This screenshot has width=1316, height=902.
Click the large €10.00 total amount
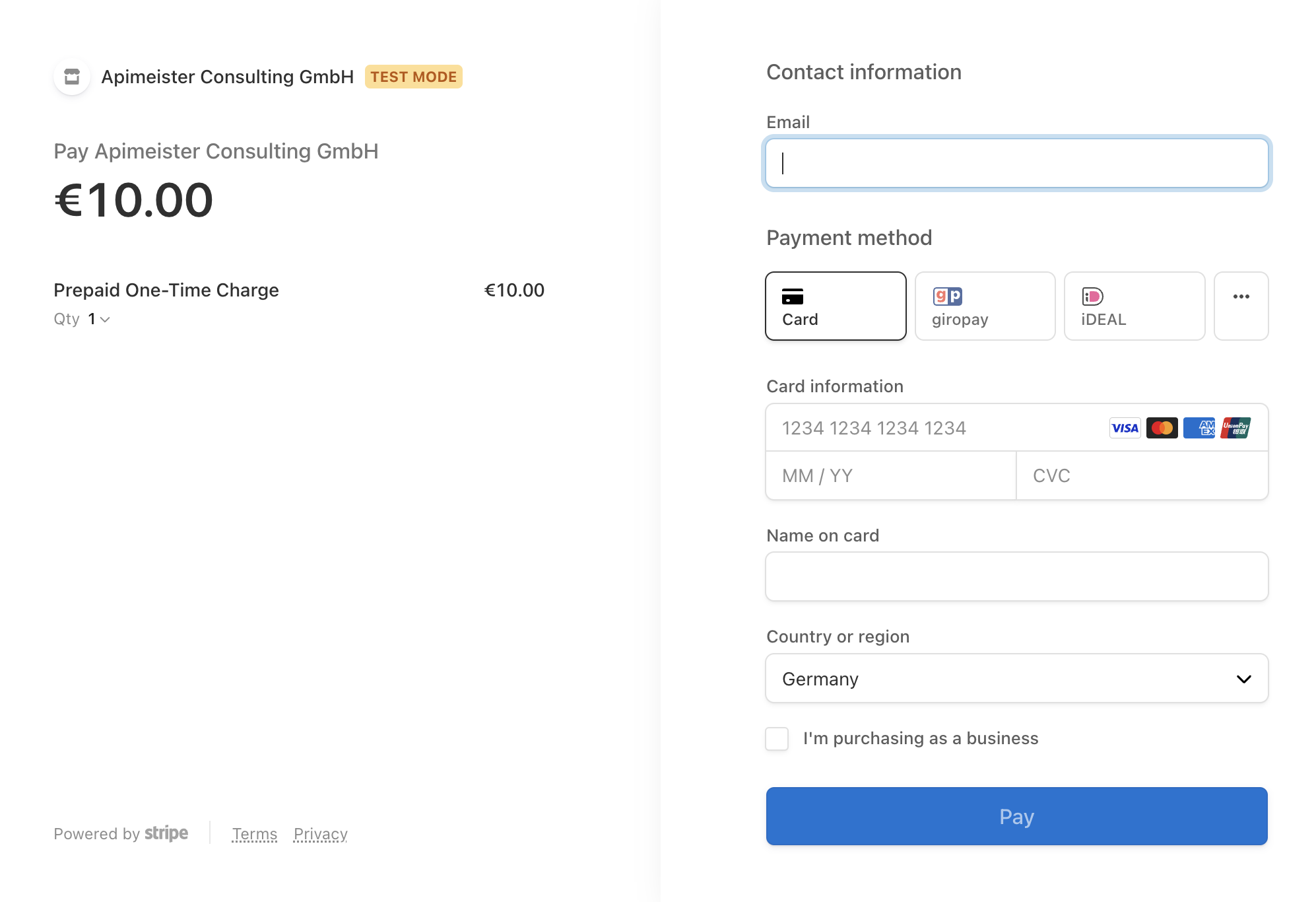click(134, 200)
